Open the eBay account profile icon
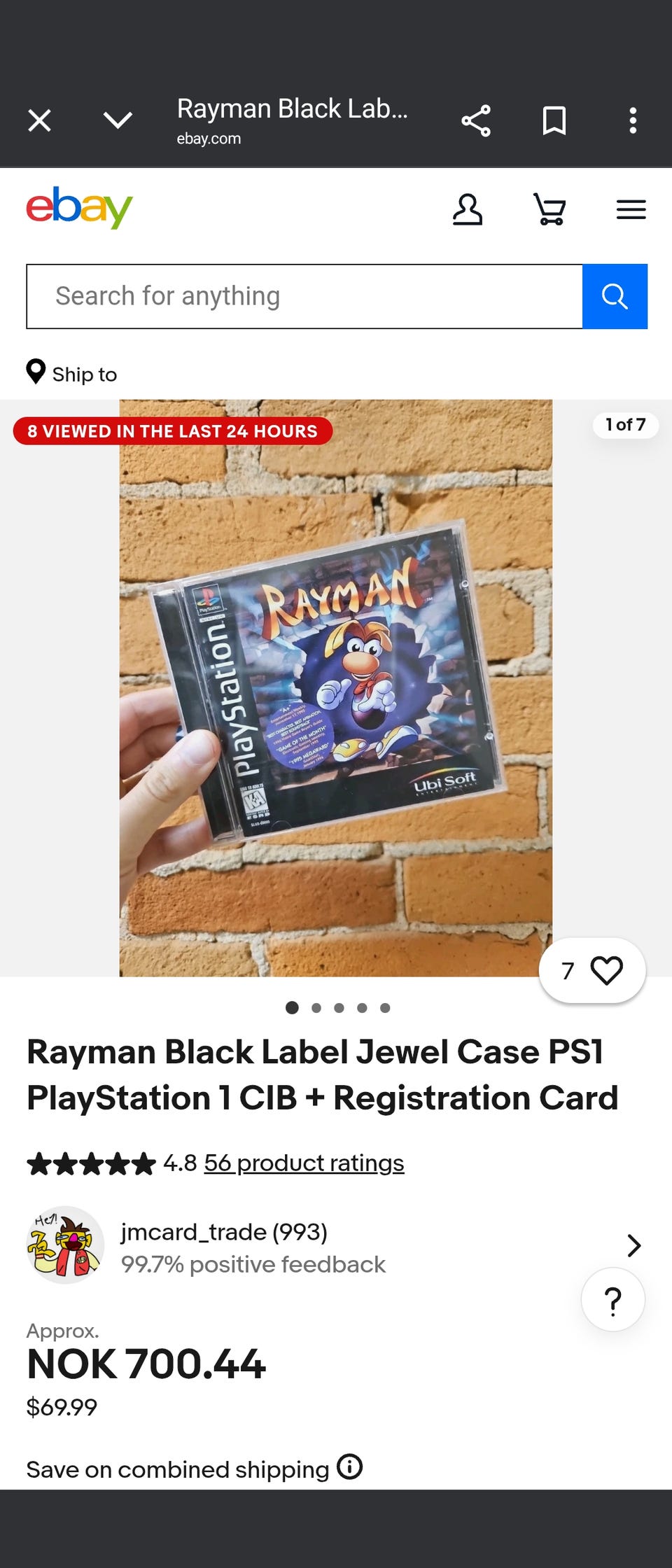This screenshot has height=1568, width=672. click(x=468, y=209)
